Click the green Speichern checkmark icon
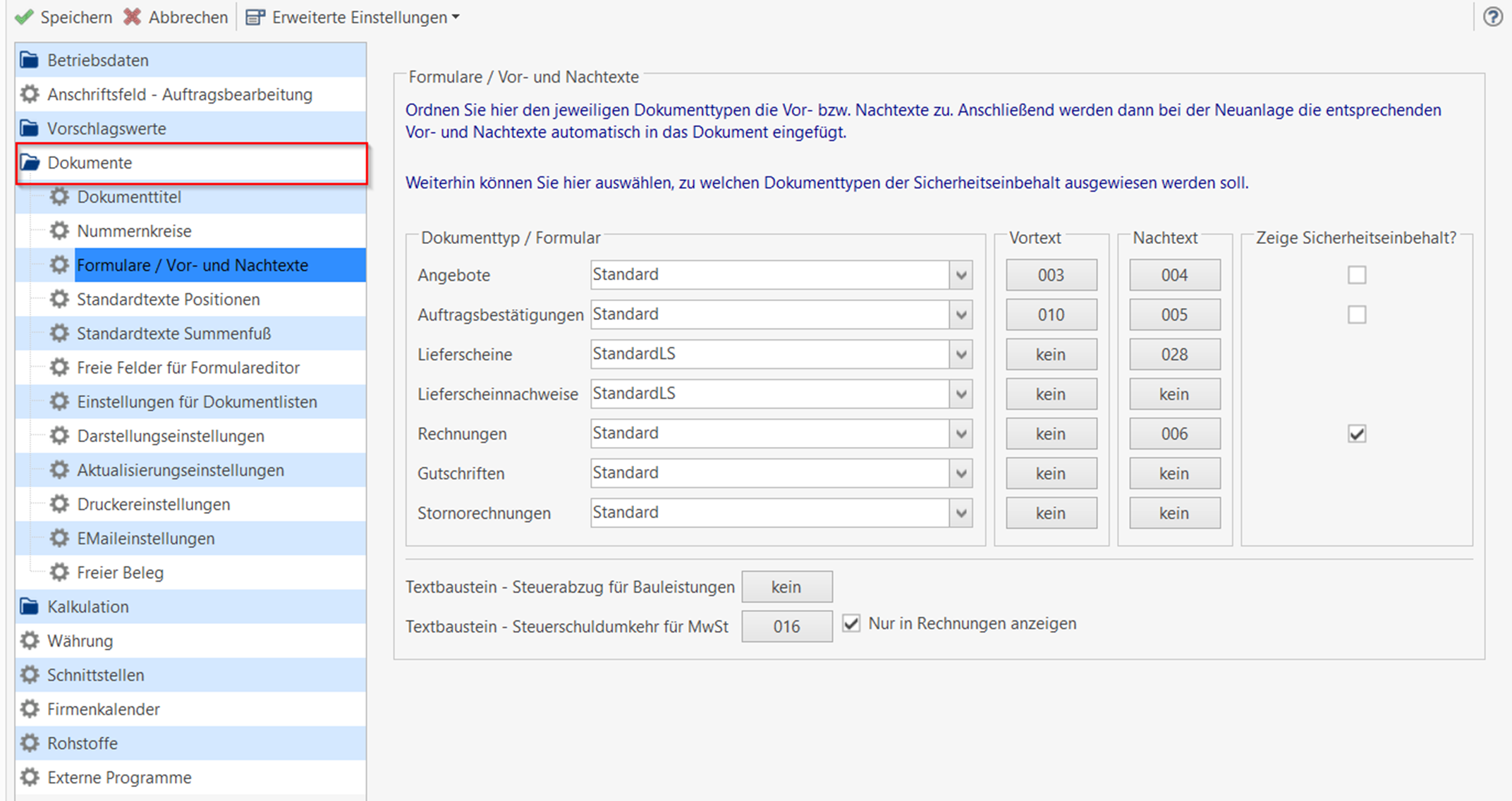This screenshot has width=1512, height=801. point(24,17)
